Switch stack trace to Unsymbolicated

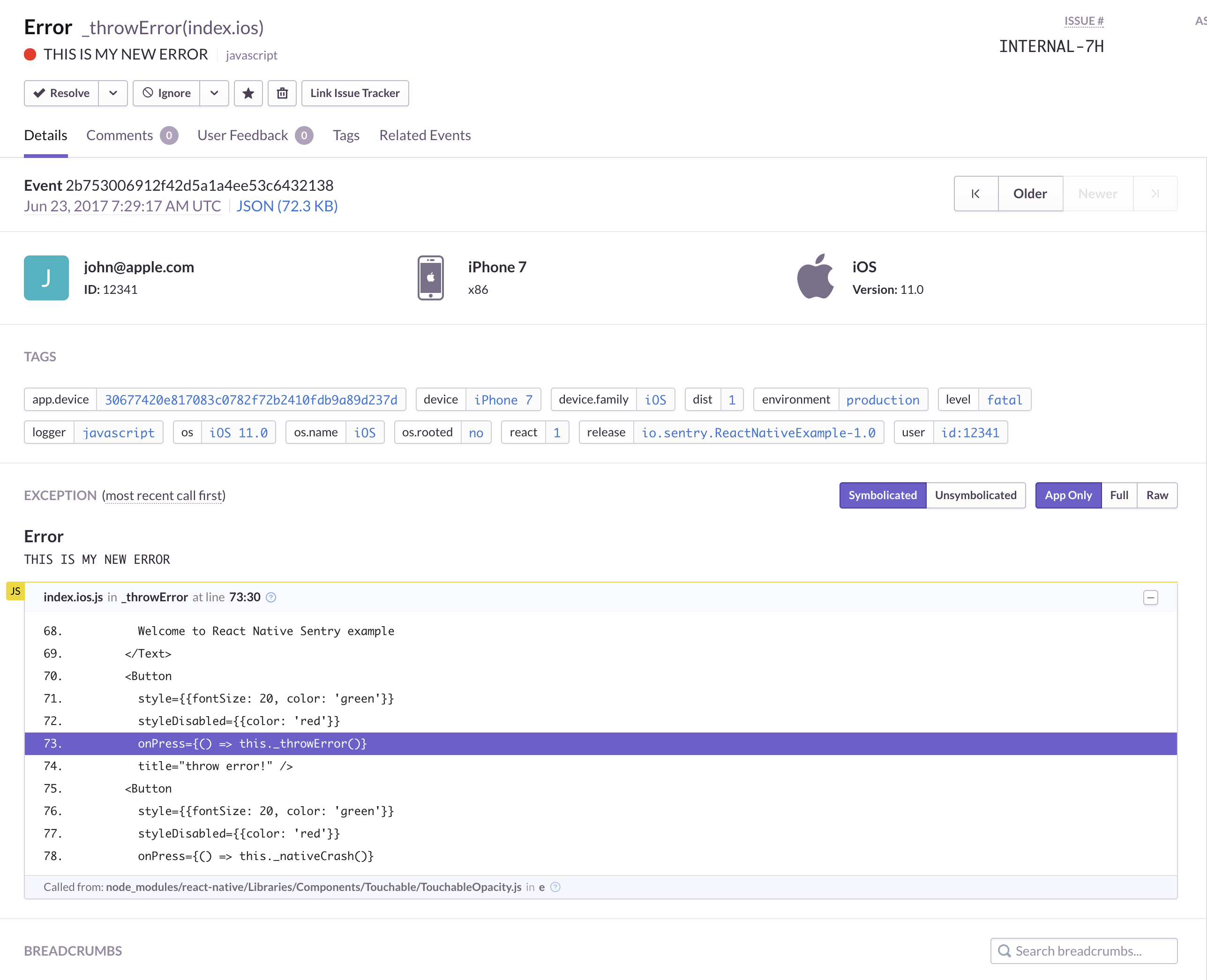click(x=975, y=495)
